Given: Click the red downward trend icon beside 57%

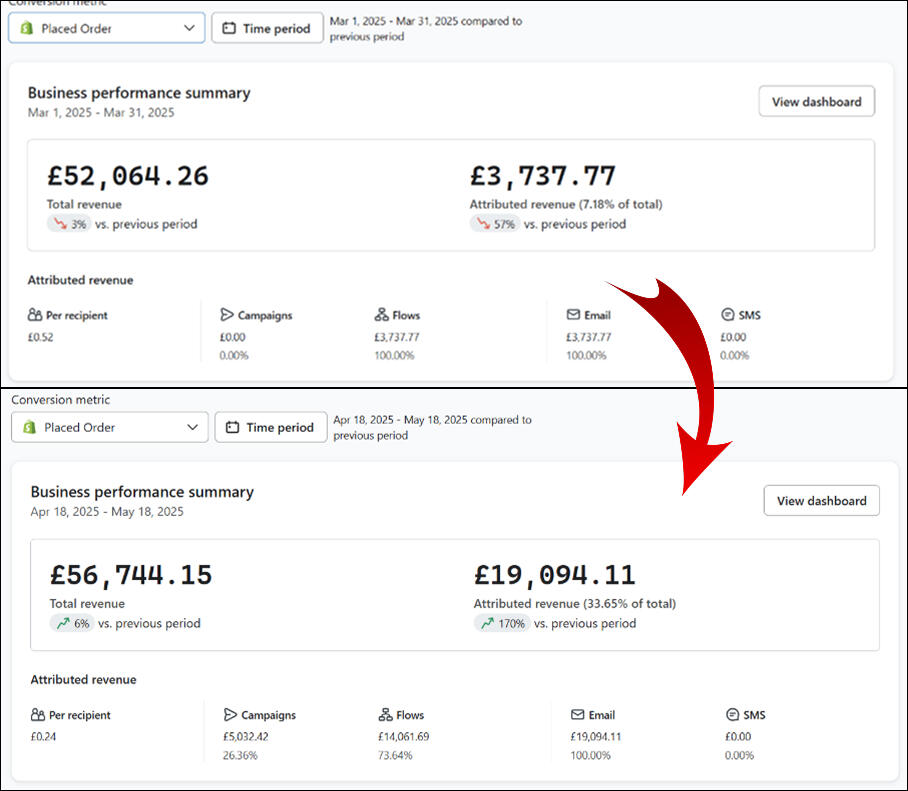Looking at the screenshot, I should click(484, 224).
